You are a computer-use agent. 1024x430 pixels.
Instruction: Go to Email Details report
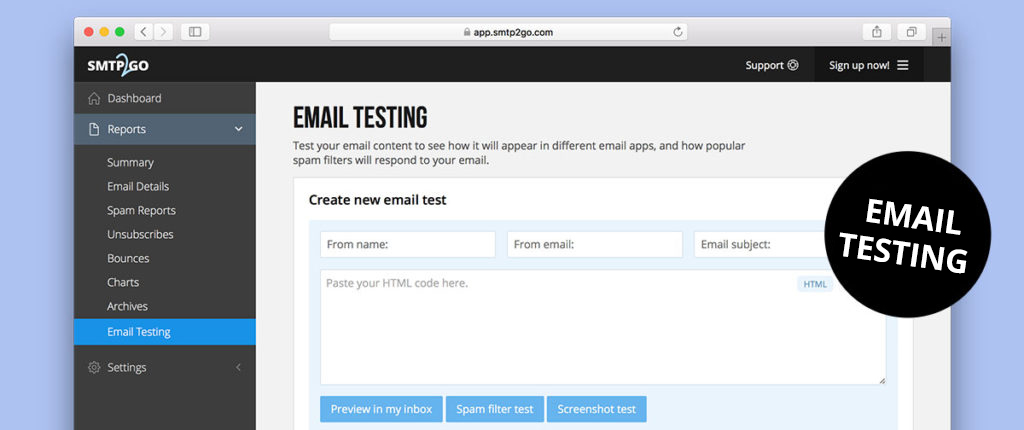[x=138, y=186]
